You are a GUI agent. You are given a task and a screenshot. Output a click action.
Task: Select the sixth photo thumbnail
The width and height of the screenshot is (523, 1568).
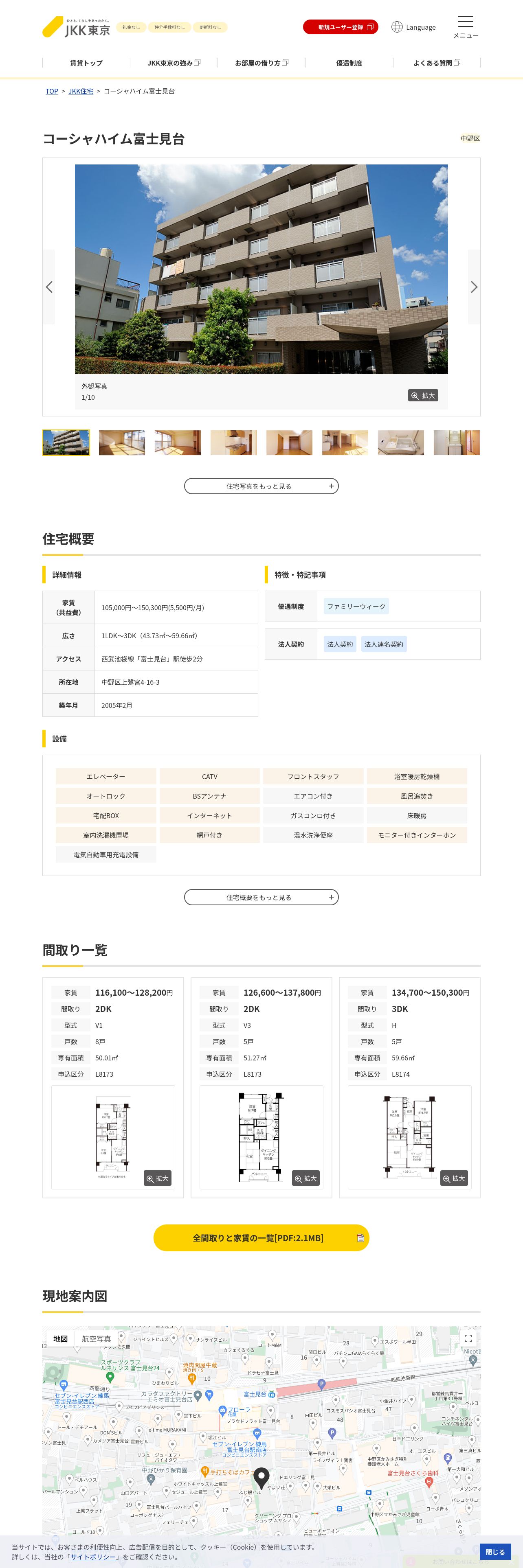[345, 442]
